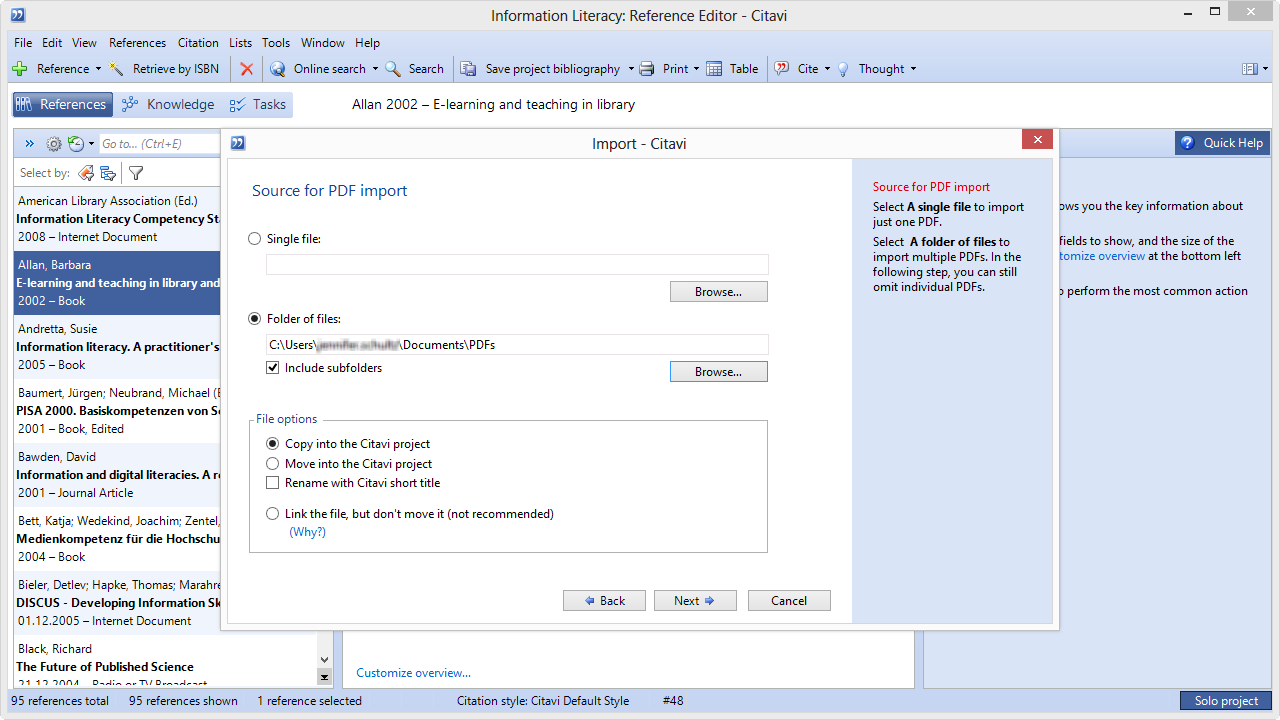Open the Save project bibliography dropdown arrow
The image size is (1280, 720).
click(630, 69)
